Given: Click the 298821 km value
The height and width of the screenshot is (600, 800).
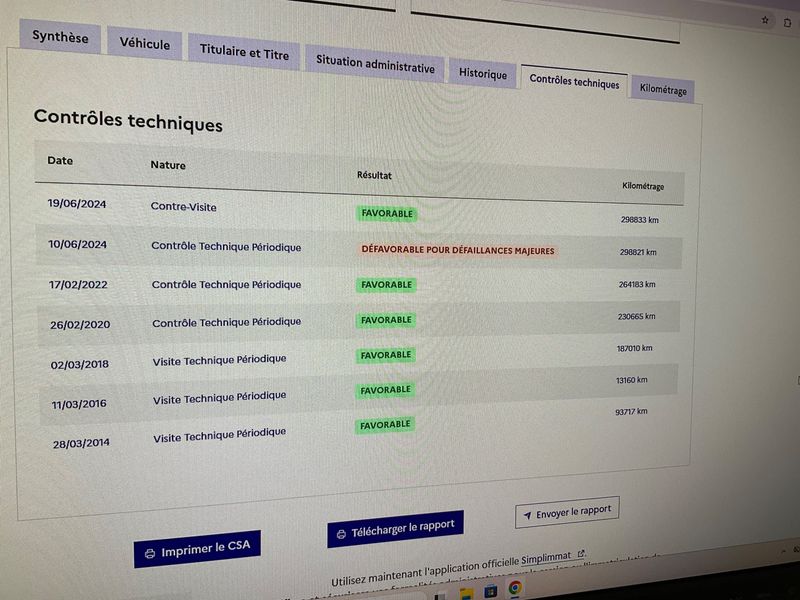Looking at the screenshot, I should pyautogui.click(x=638, y=252).
